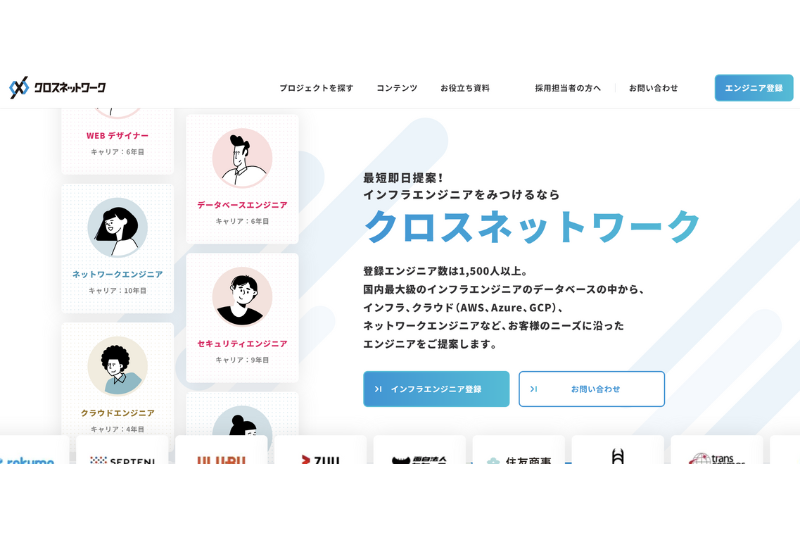Select the クラウドエンジニア avatar
This screenshot has width=800, height=533.
pyautogui.click(x=117, y=366)
